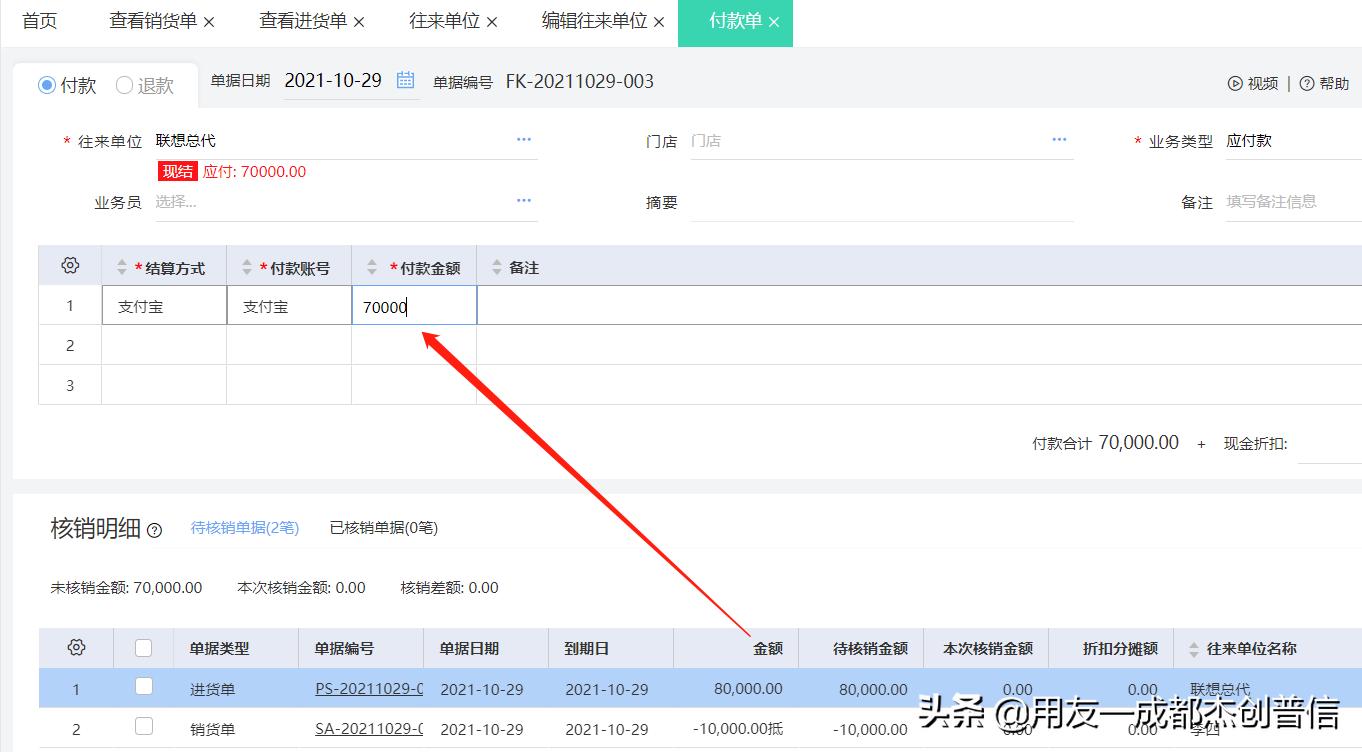
Task: Check the checkbox for the 进货单 row
Action: pyautogui.click(x=143, y=688)
